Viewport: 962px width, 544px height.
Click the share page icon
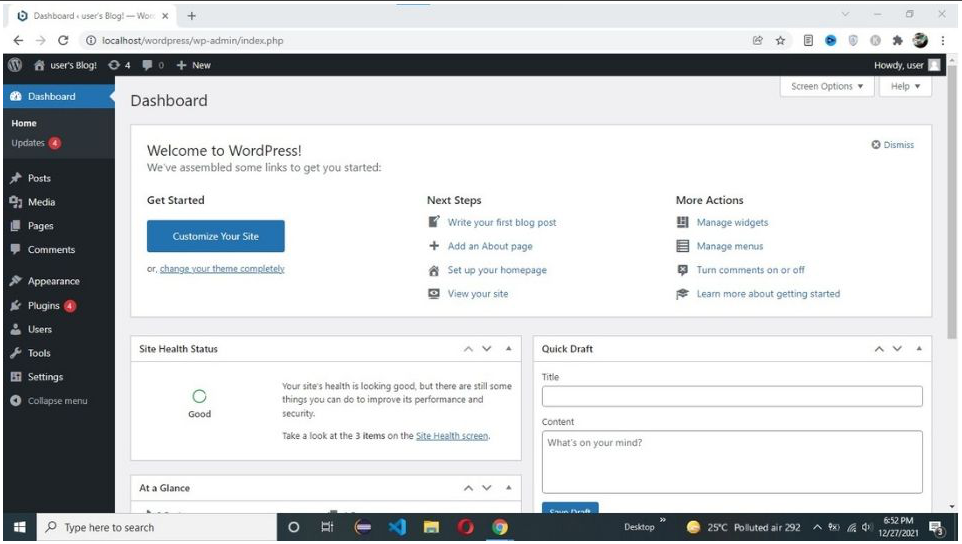pyautogui.click(x=758, y=40)
